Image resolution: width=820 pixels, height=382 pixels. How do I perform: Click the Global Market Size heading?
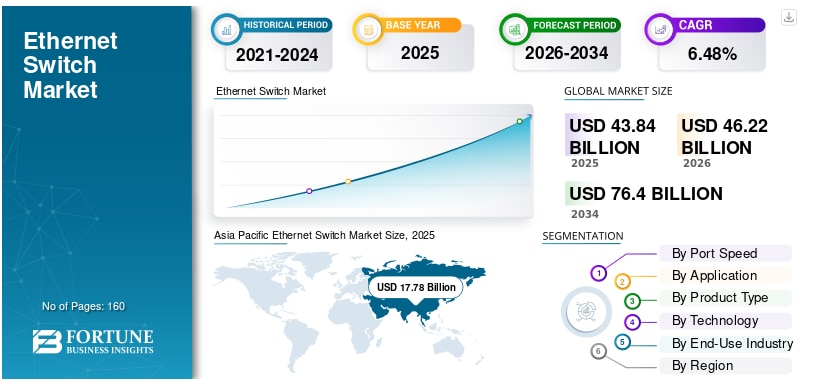click(618, 91)
